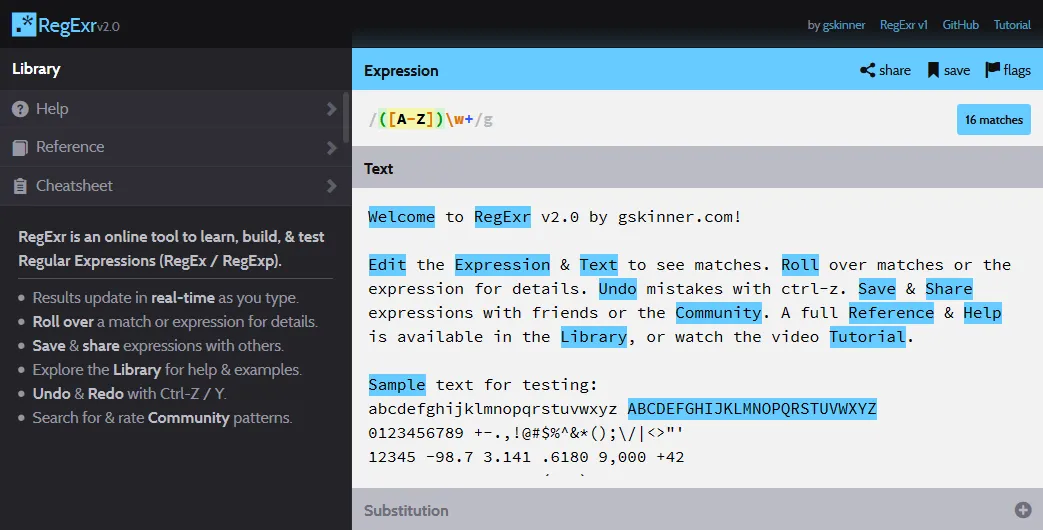Click the '0123456789' text line
The width and height of the screenshot is (1043, 530).
point(525,433)
